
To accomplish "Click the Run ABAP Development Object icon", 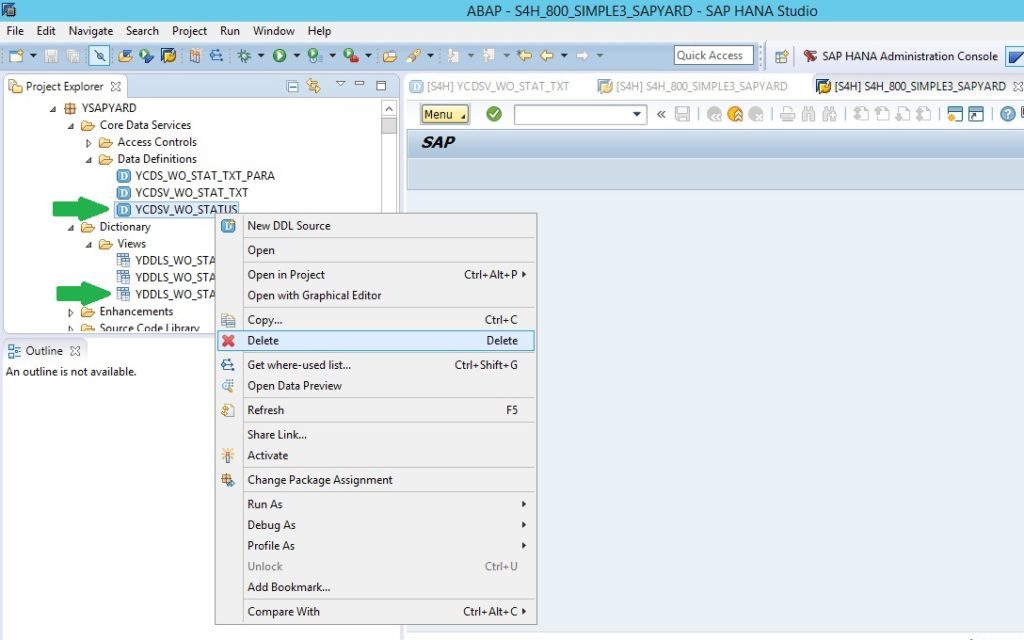I will (146, 56).
